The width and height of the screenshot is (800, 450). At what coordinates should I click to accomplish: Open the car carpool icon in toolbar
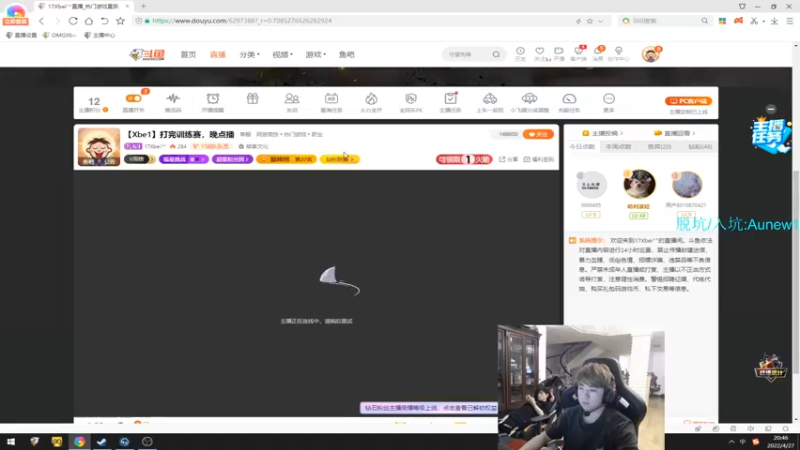(x=490, y=98)
